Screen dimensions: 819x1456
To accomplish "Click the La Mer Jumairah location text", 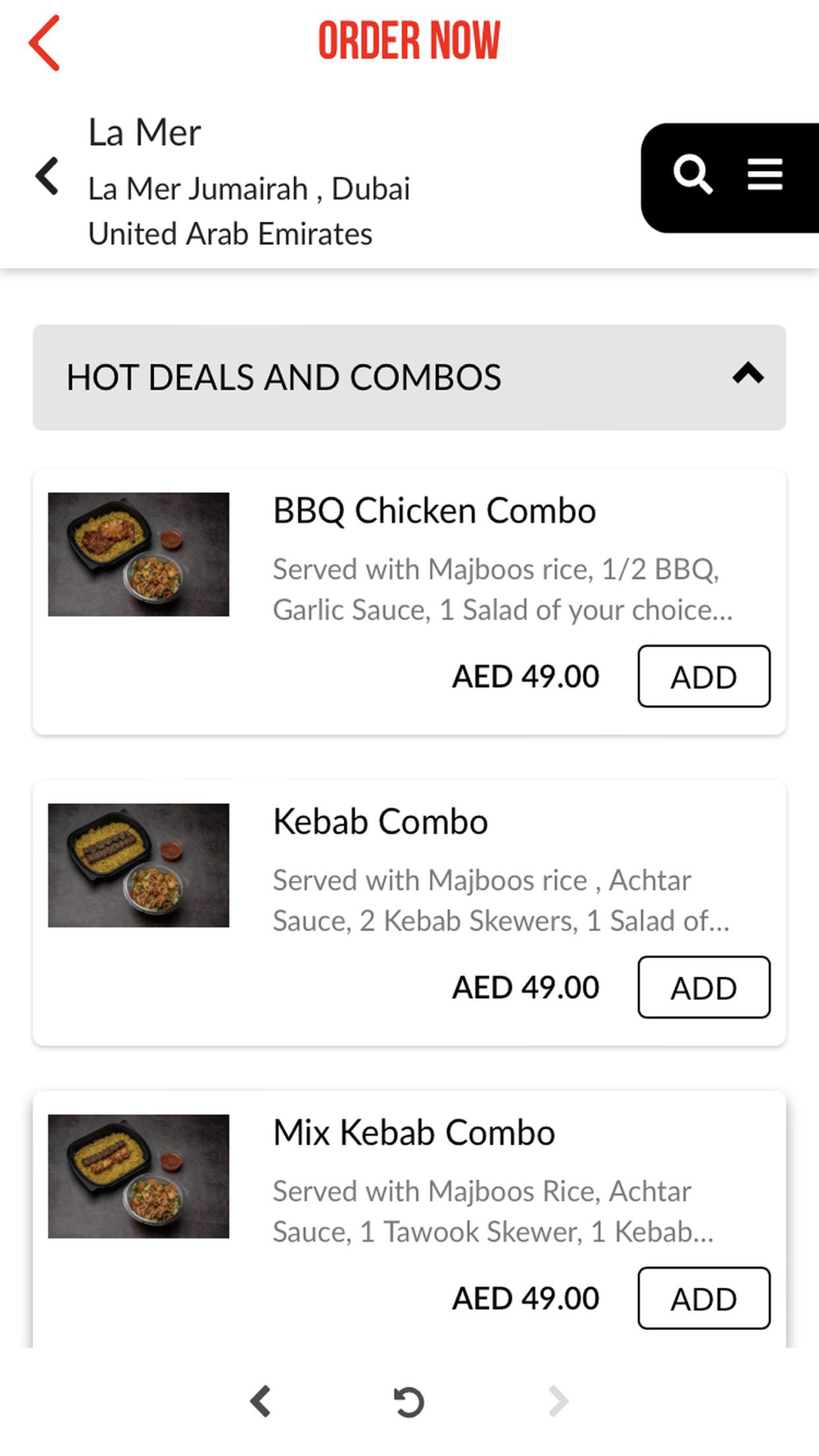I will (x=249, y=189).
